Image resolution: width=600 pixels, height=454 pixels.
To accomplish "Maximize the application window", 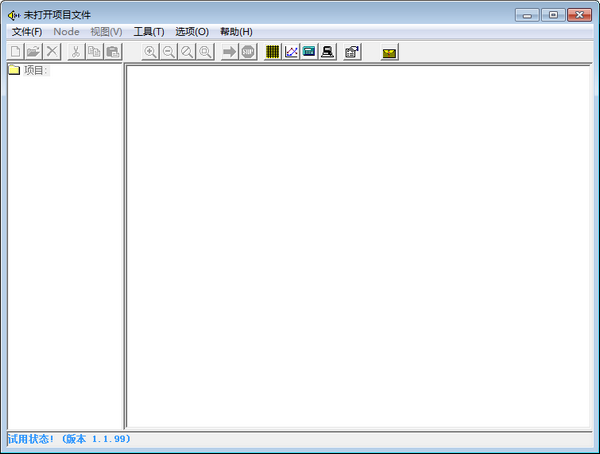I will (553, 14).
